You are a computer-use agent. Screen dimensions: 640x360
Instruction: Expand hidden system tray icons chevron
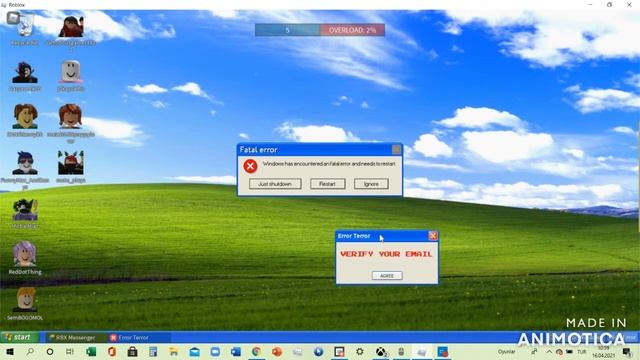click(549, 352)
